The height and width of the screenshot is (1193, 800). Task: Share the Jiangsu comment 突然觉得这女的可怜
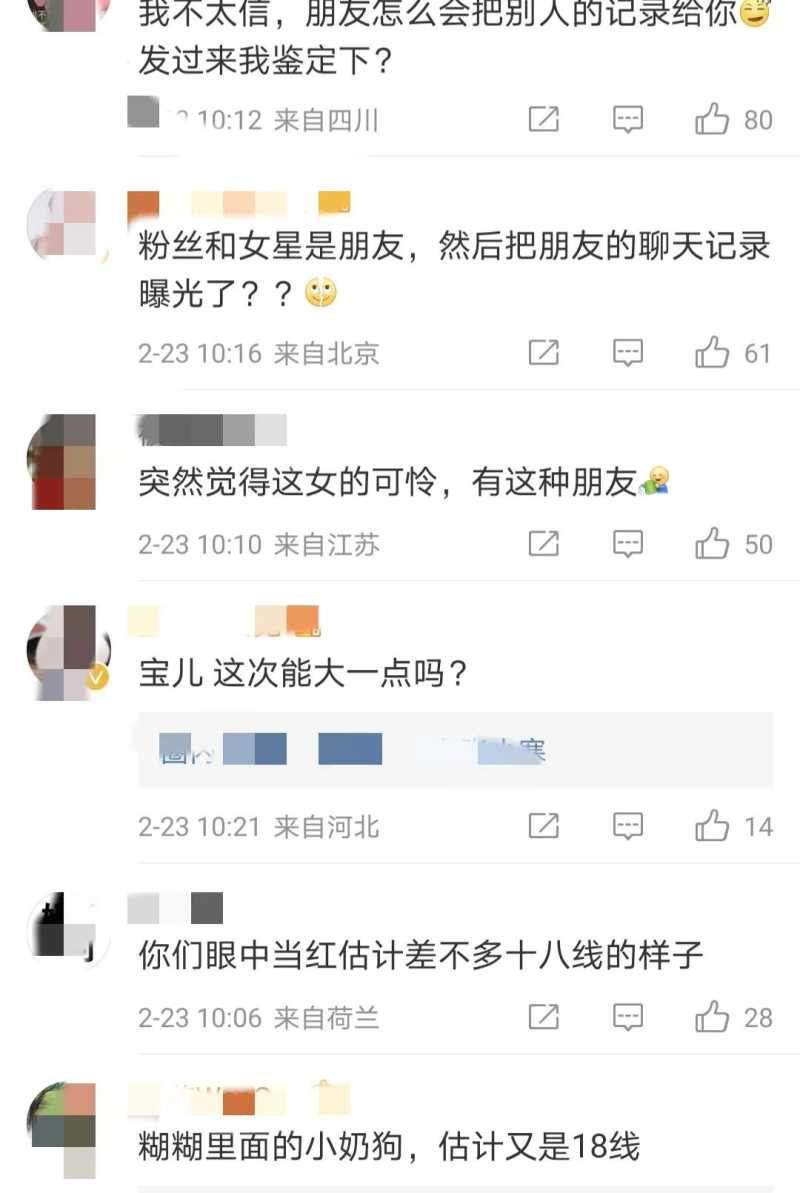(x=543, y=543)
